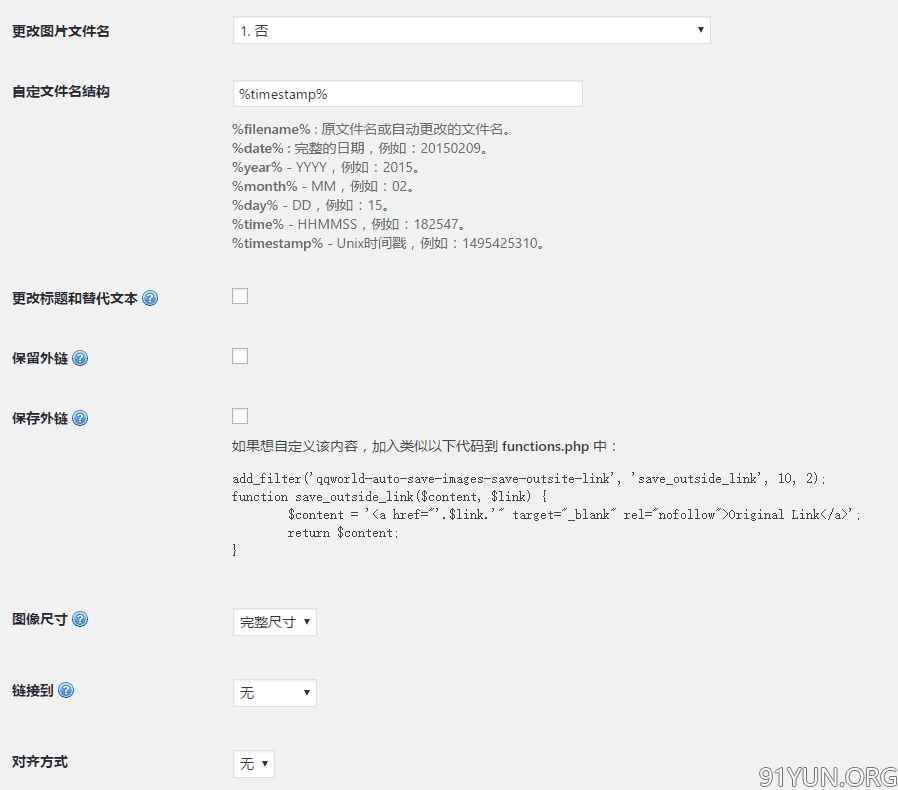Click the 链接到 label text
This screenshot has width=898, height=790.
click(33, 691)
